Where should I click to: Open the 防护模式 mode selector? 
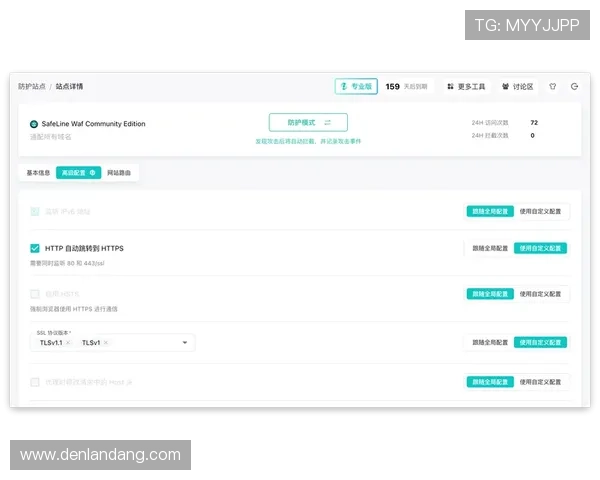(x=308, y=122)
